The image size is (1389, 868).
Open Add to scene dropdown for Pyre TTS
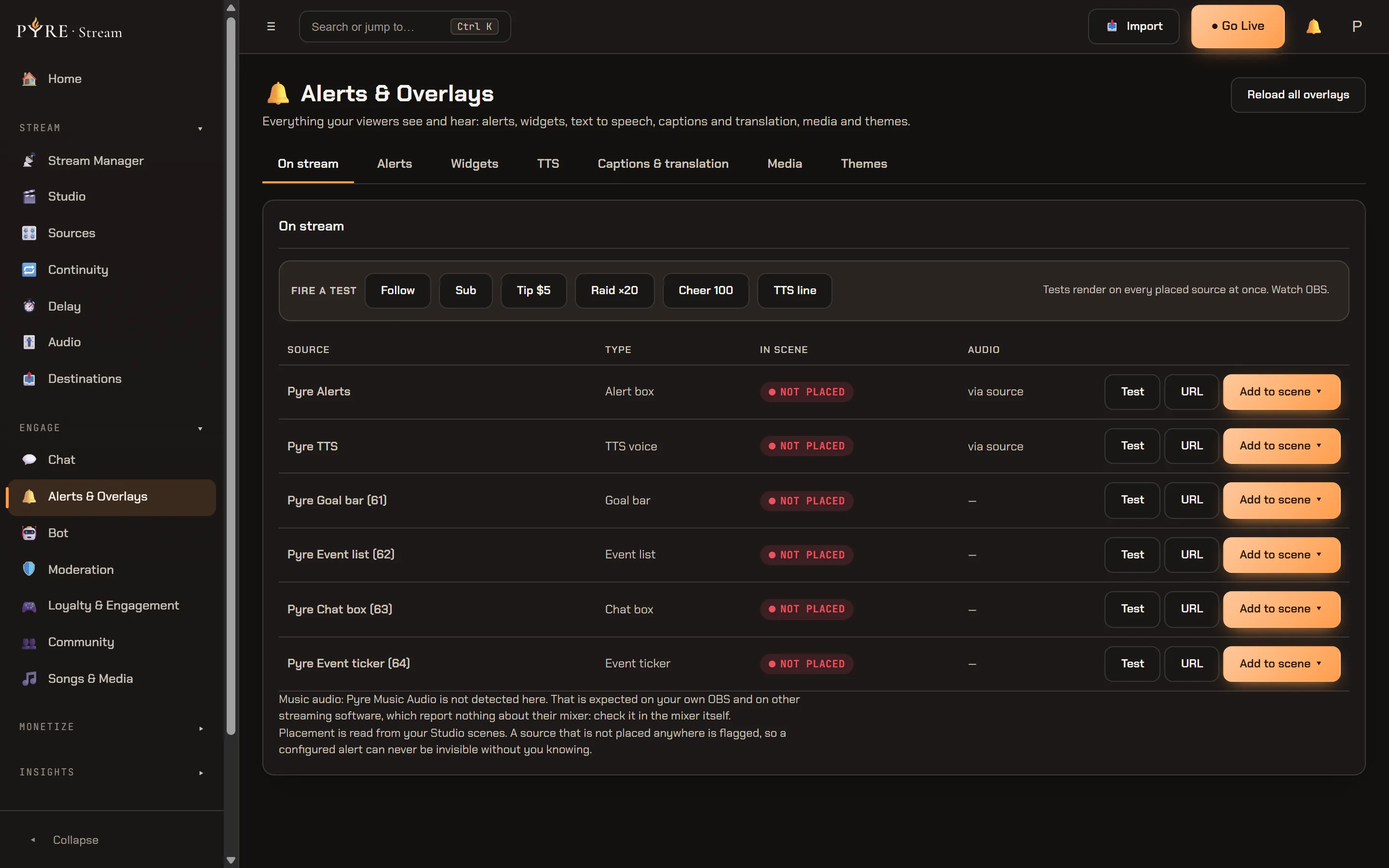click(1281, 446)
